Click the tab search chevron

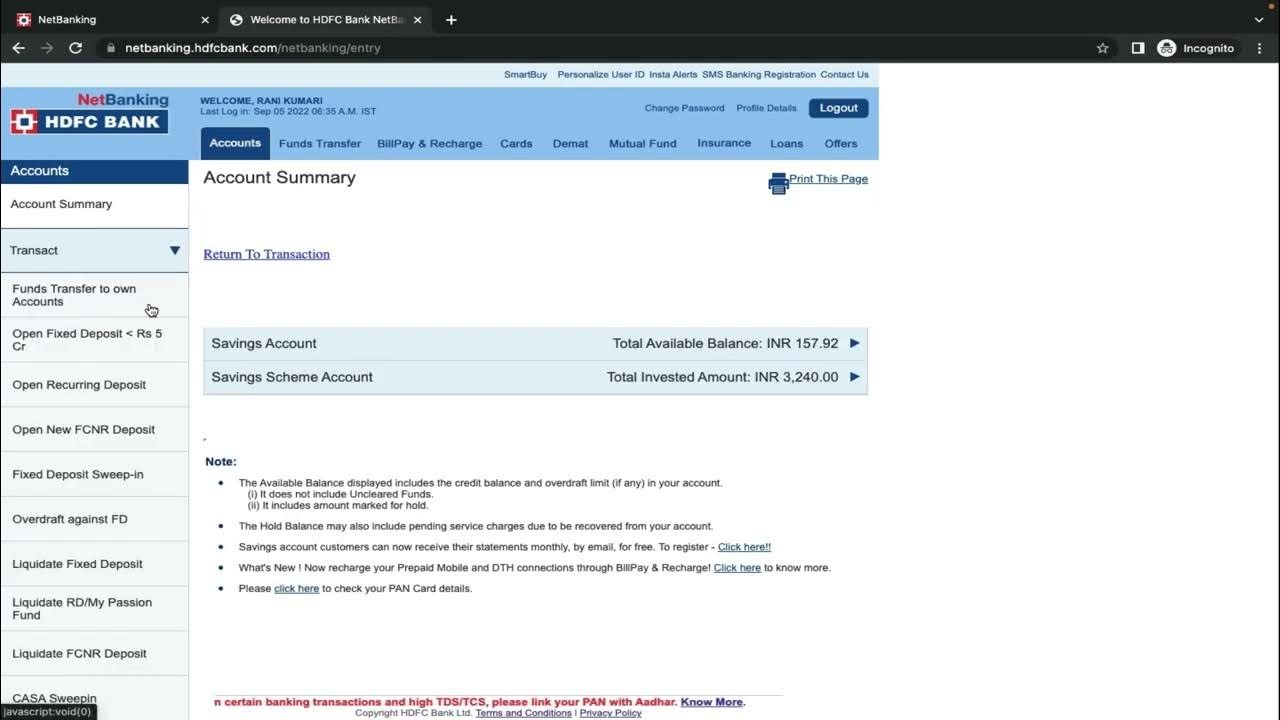tap(1259, 20)
